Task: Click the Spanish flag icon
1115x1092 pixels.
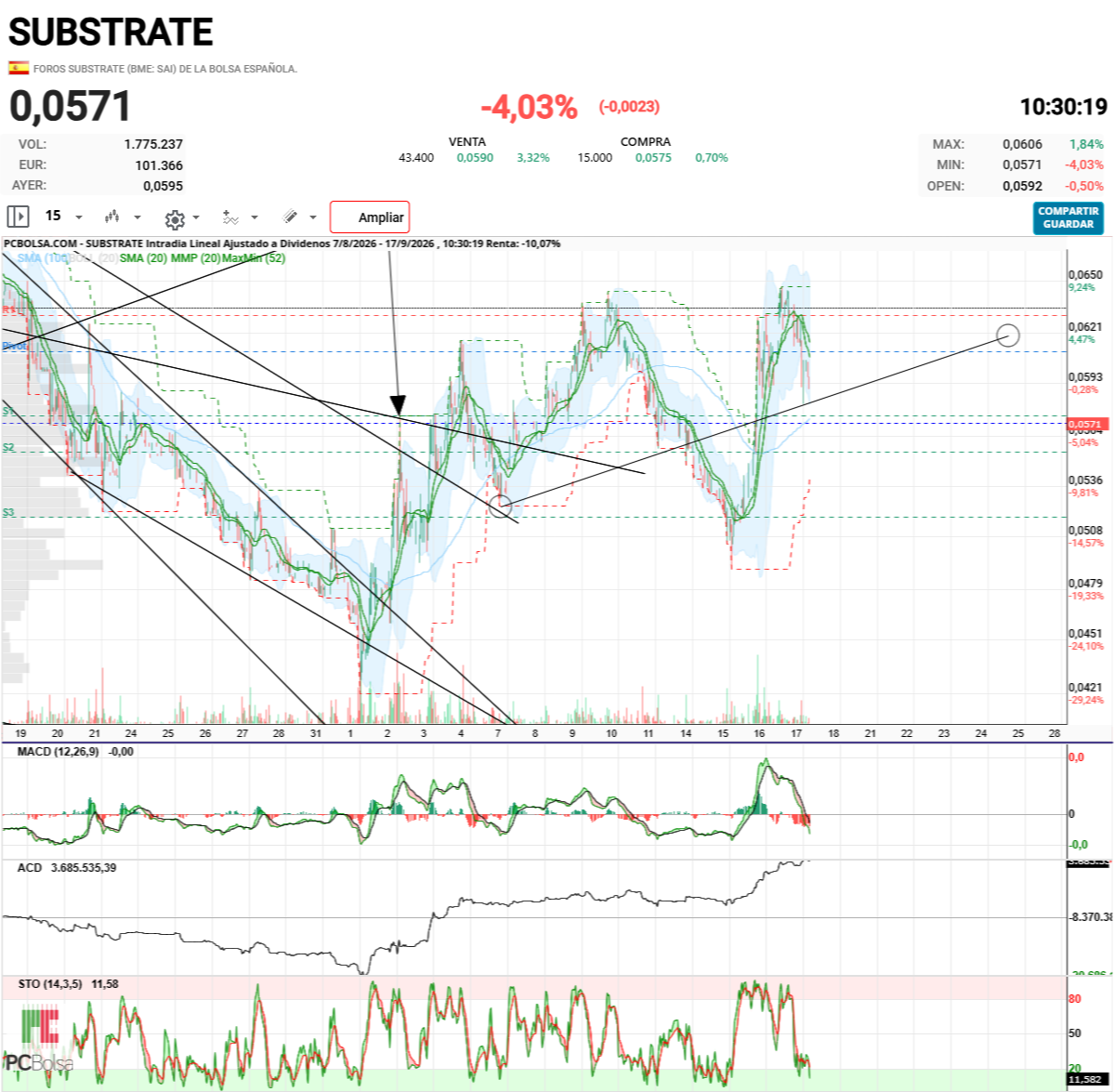Action: pos(18,68)
